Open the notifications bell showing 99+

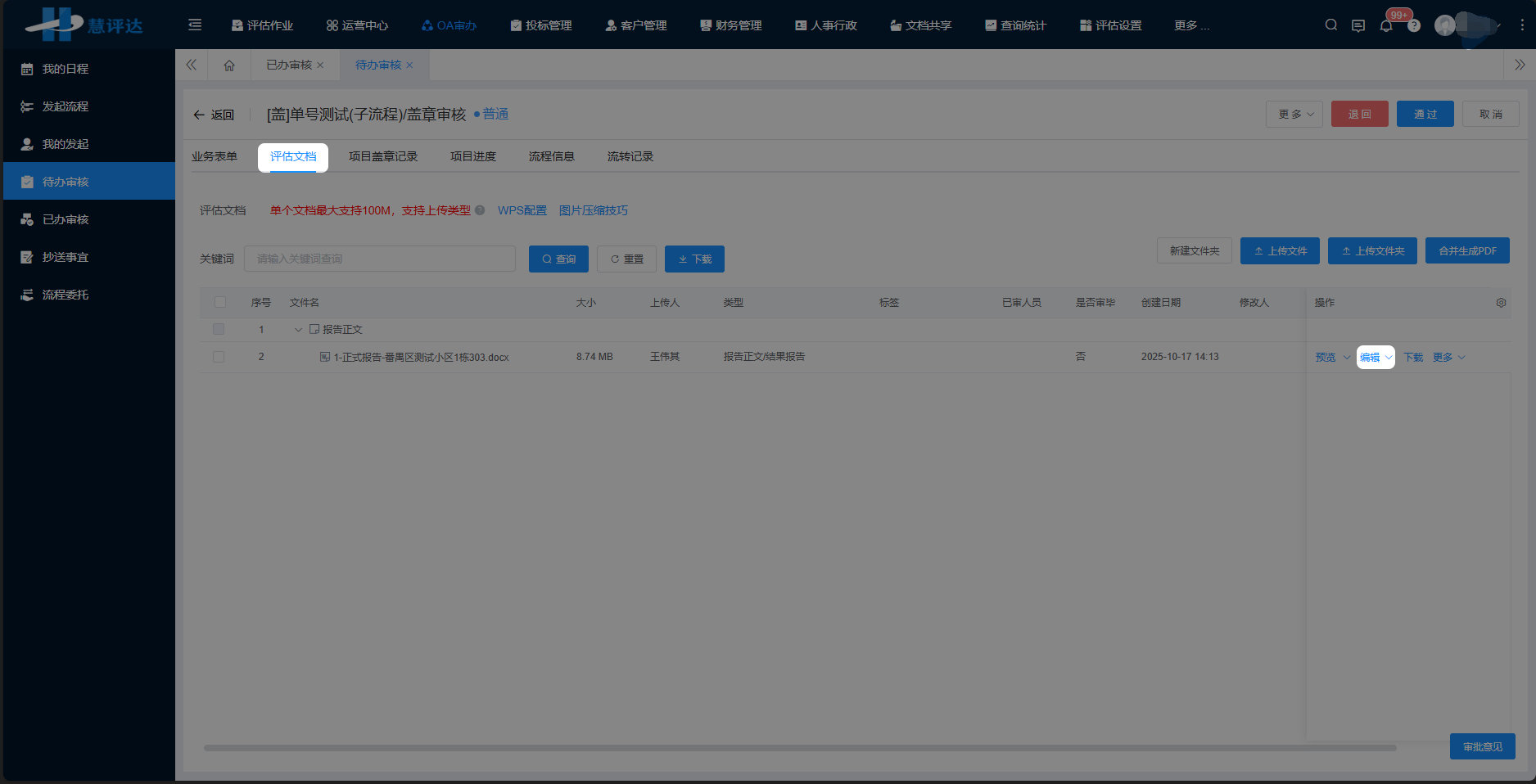[1386, 25]
